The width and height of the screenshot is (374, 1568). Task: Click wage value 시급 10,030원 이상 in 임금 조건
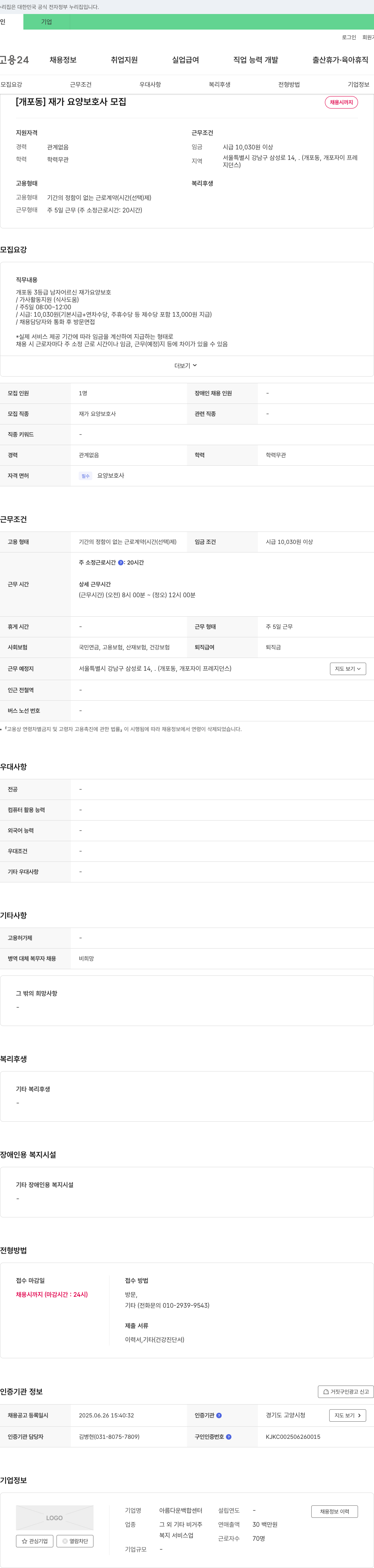289,542
